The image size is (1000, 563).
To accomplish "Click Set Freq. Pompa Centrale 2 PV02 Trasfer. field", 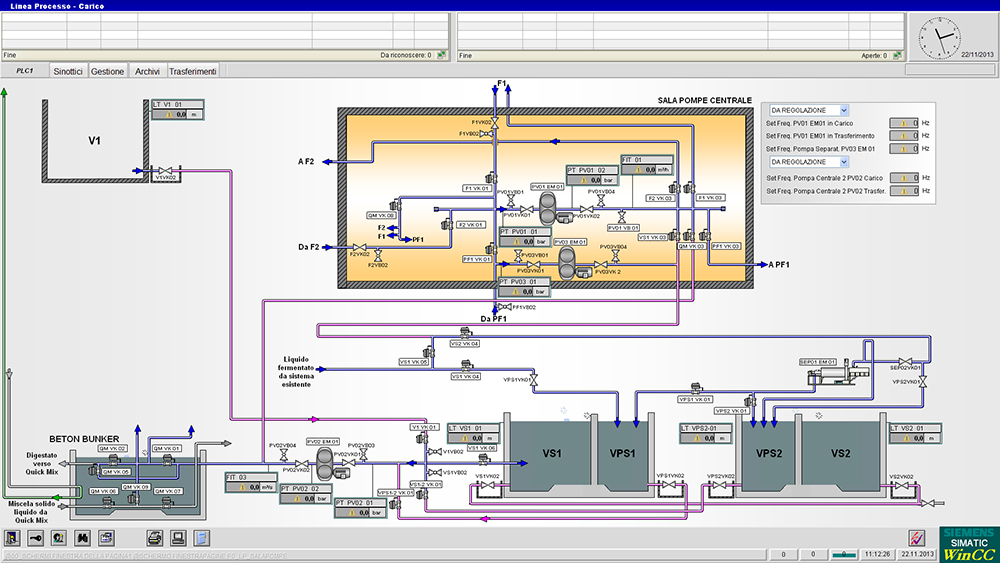I will pyautogui.click(x=904, y=191).
